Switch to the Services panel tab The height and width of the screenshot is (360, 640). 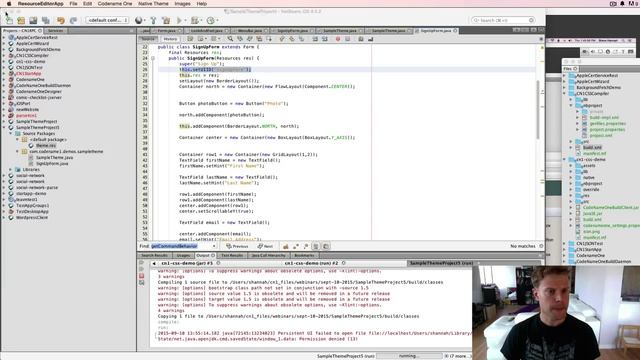coord(56,31)
